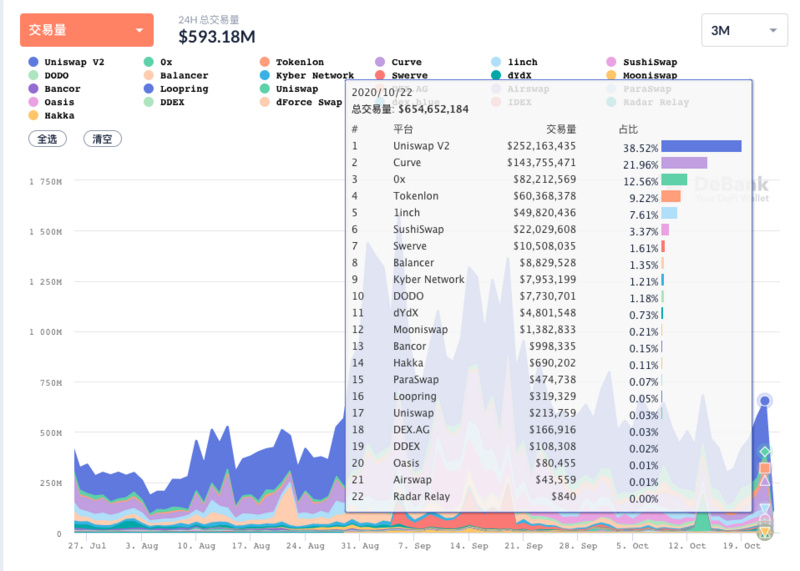Screen dimensions: 800x571
Task: Click the 全选 select-all button
Action: (x=48, y=139)
